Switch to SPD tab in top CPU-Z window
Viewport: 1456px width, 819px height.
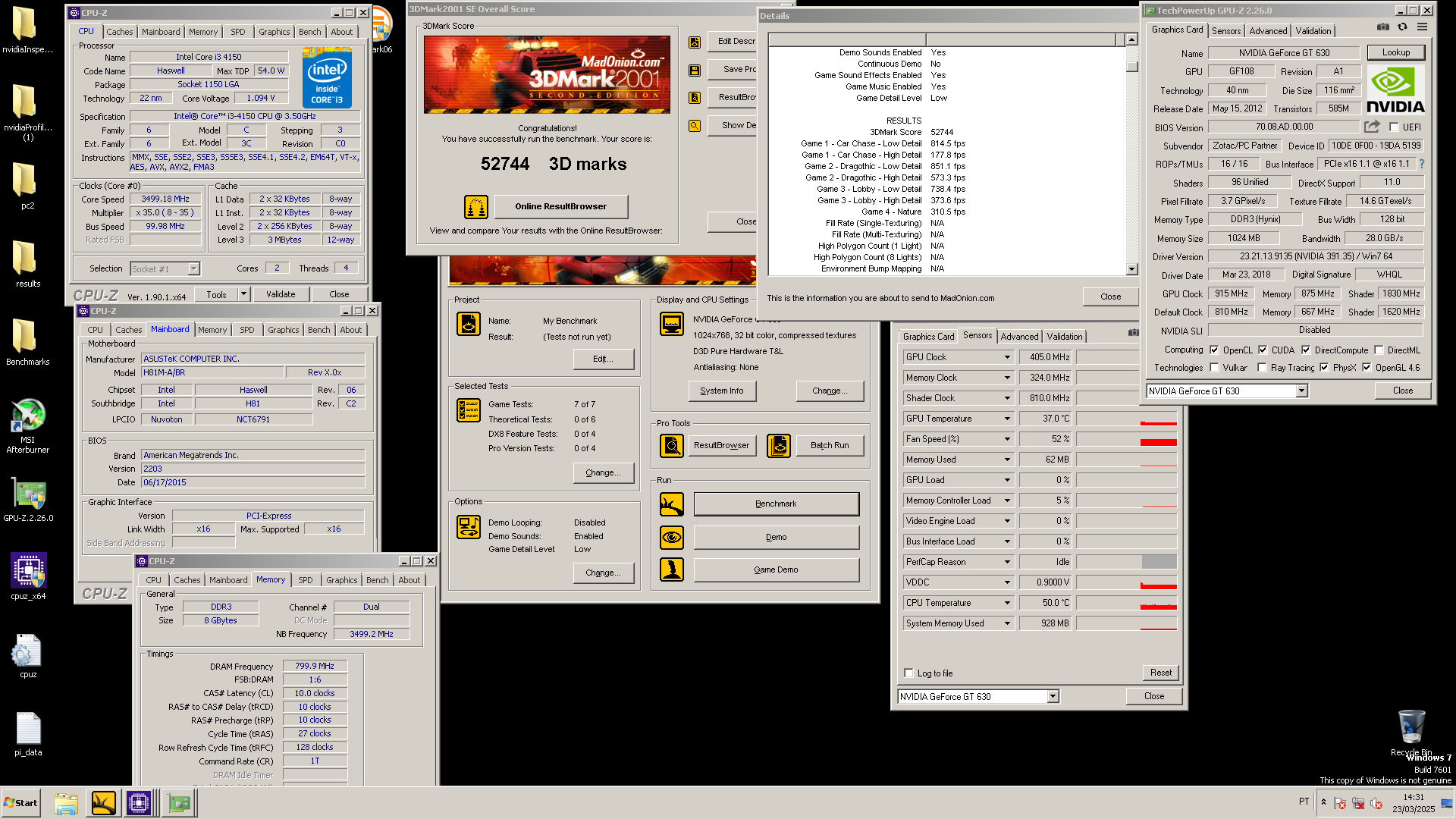coord(237,32)
